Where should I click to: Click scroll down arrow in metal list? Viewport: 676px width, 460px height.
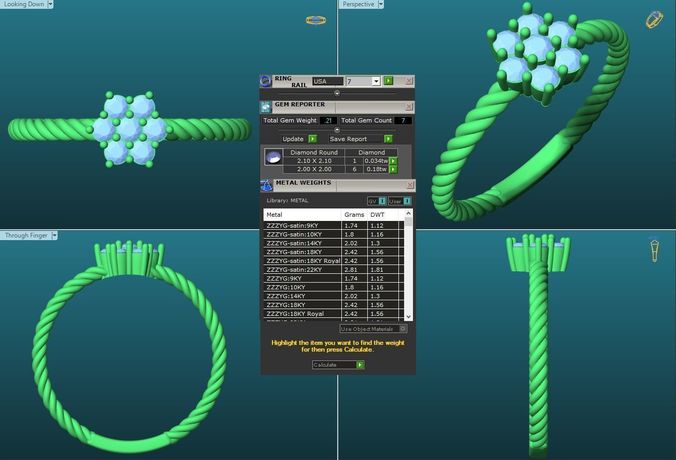[408, 316]
